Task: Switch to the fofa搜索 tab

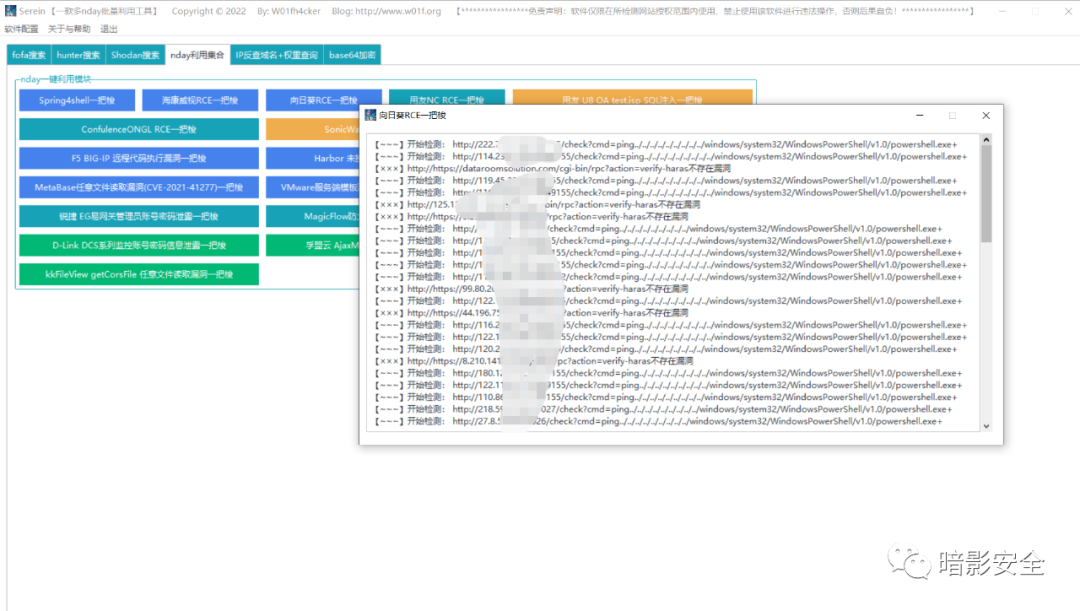Action: [x=29, y=55]
